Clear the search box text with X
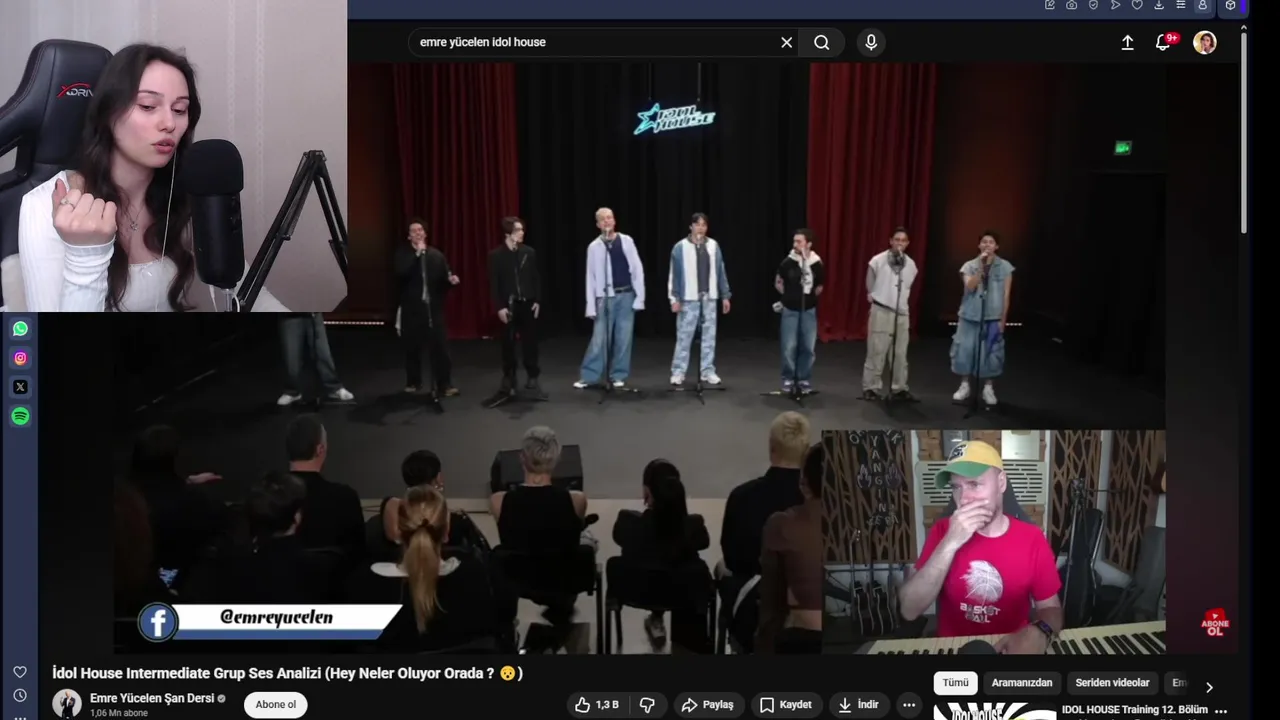 [786, 42]
